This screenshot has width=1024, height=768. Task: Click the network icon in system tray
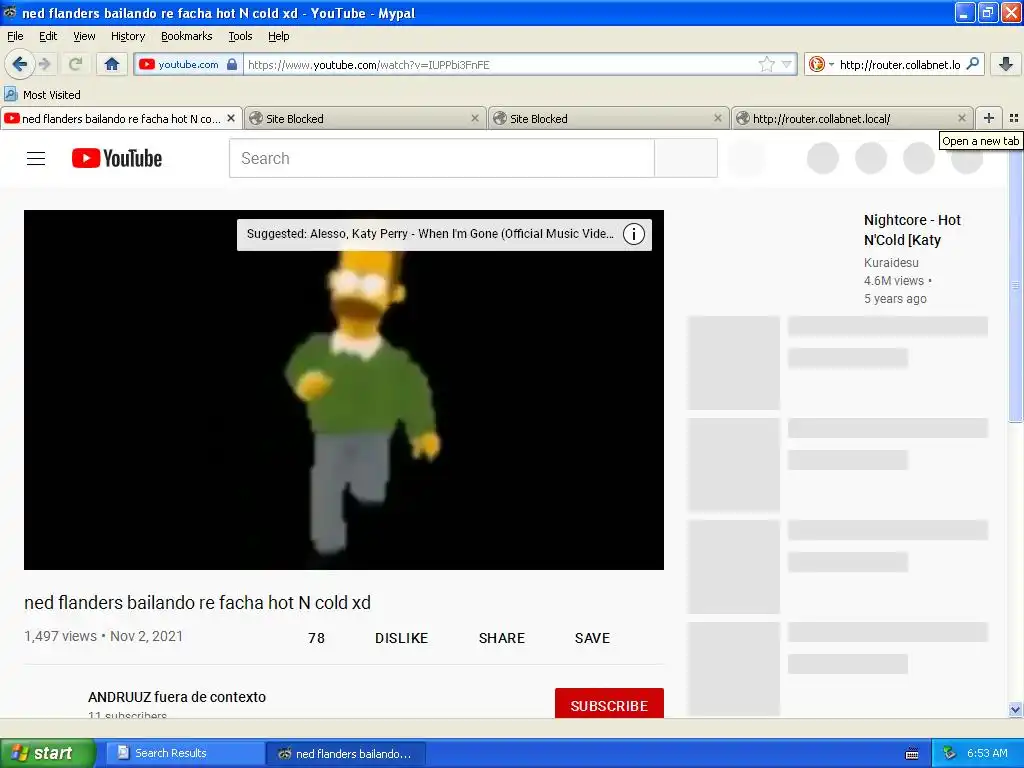click(x=949, y=753)
